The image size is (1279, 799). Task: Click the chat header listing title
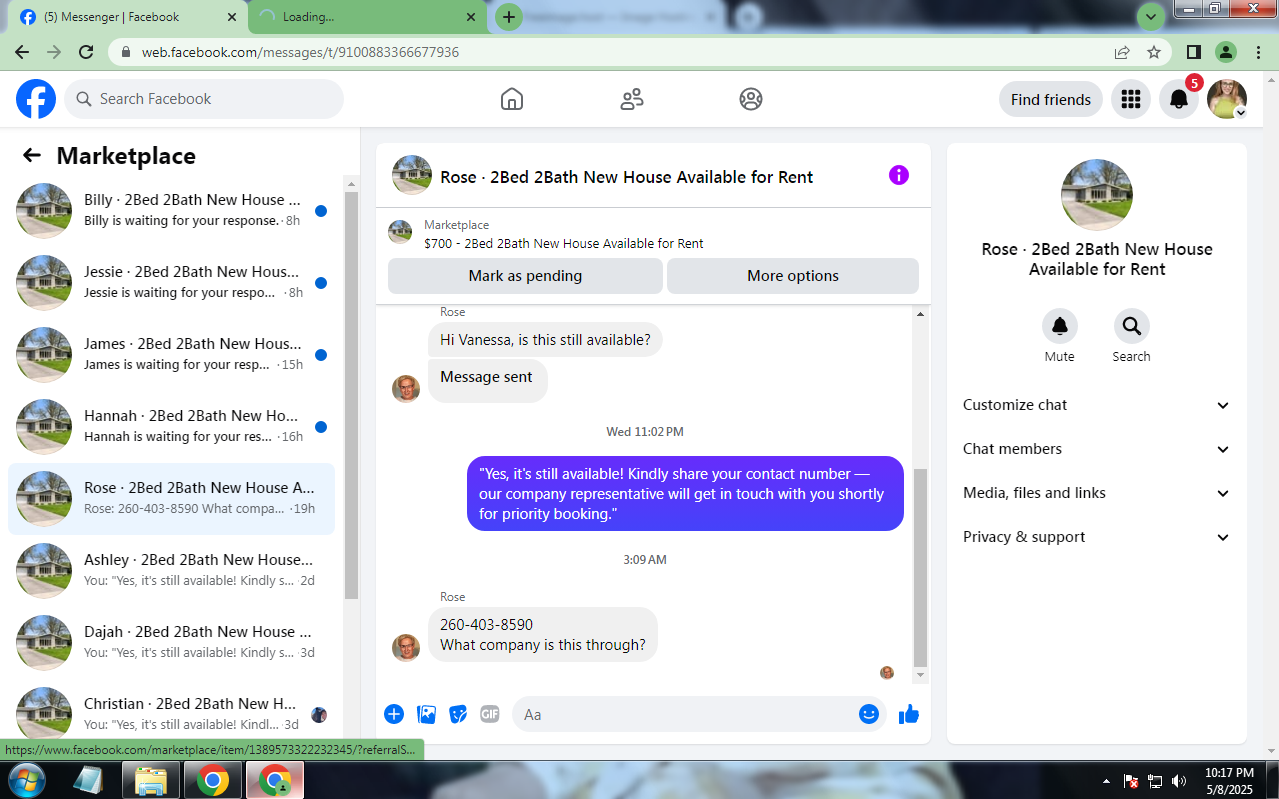click(x=627, y=177)
